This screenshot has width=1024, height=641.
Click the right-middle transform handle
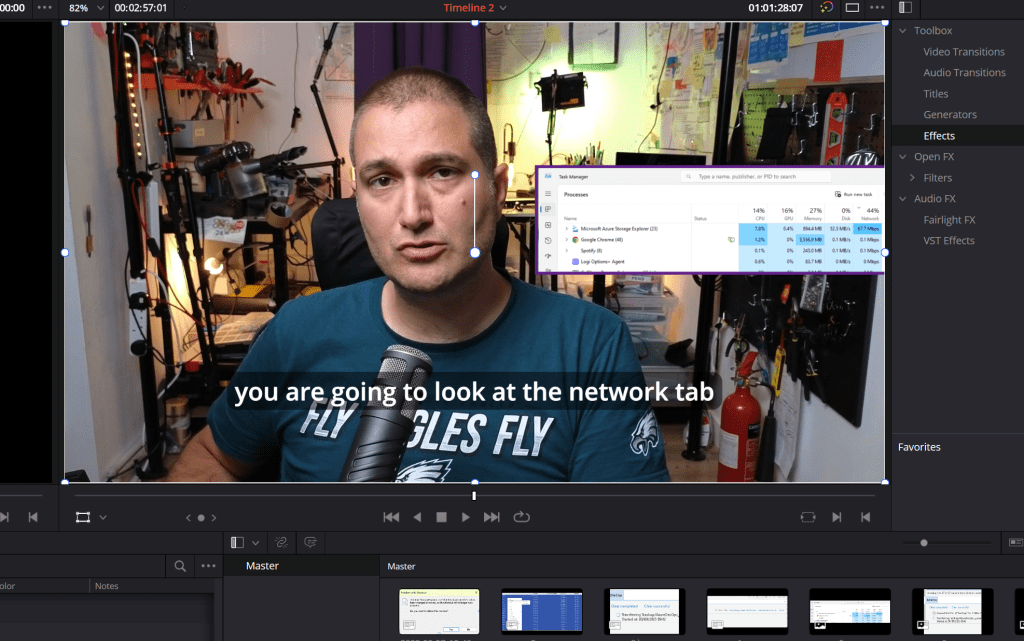[x=885, y=253]
